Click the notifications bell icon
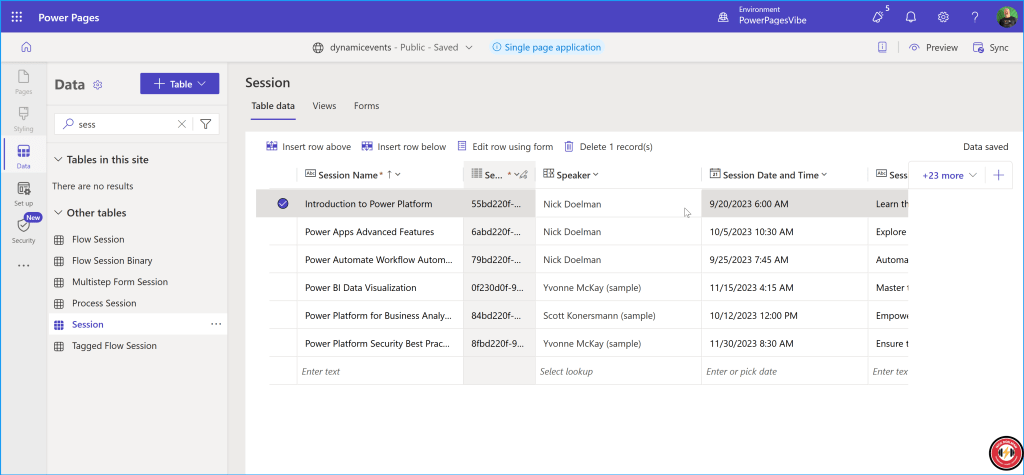The image size is (1024, 475). pyautogui.click(x=911, y=17)
